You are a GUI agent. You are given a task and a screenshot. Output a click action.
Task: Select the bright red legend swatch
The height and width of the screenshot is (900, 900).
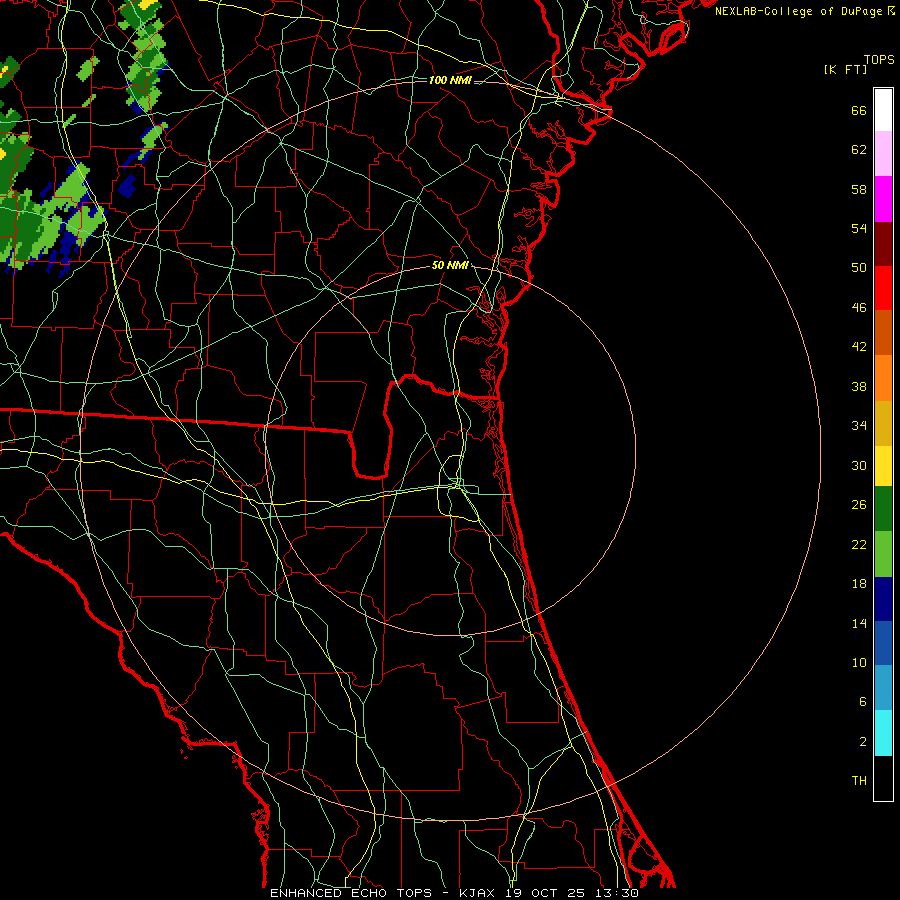(883, 288)
